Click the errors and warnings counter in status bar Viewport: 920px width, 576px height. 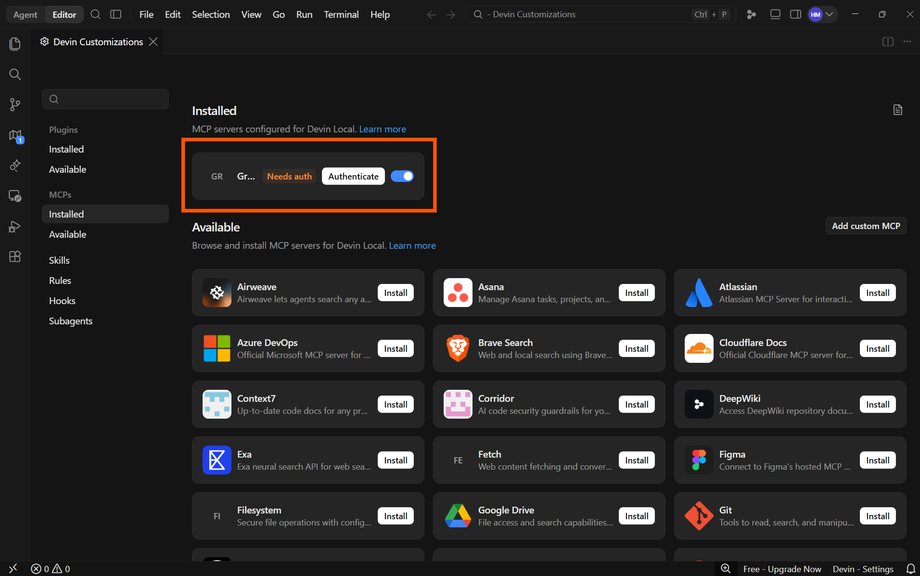[50, 569]
